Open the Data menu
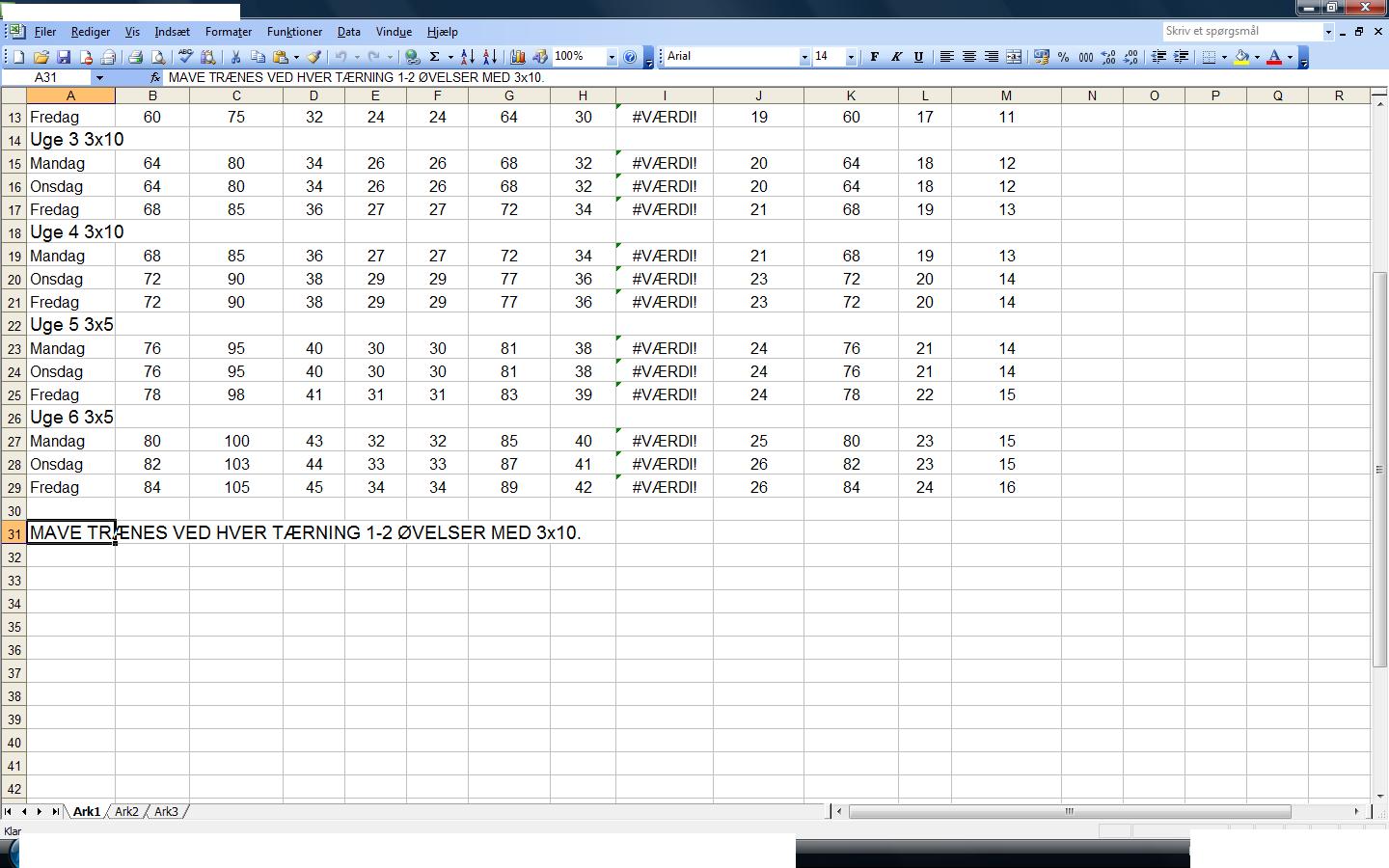The height and width of the screenshot is (868, 1389). 349,32
